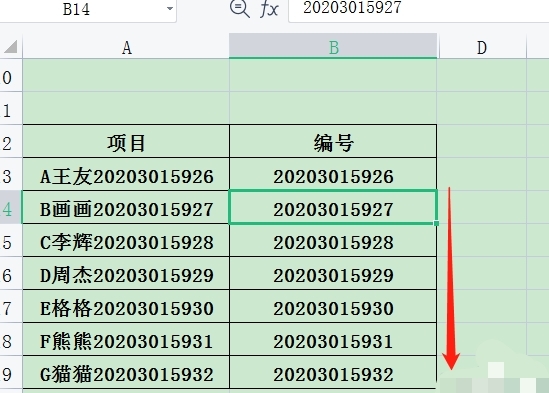
Task: Select cell E格格20203015930
Action: [x=126, y=307]
